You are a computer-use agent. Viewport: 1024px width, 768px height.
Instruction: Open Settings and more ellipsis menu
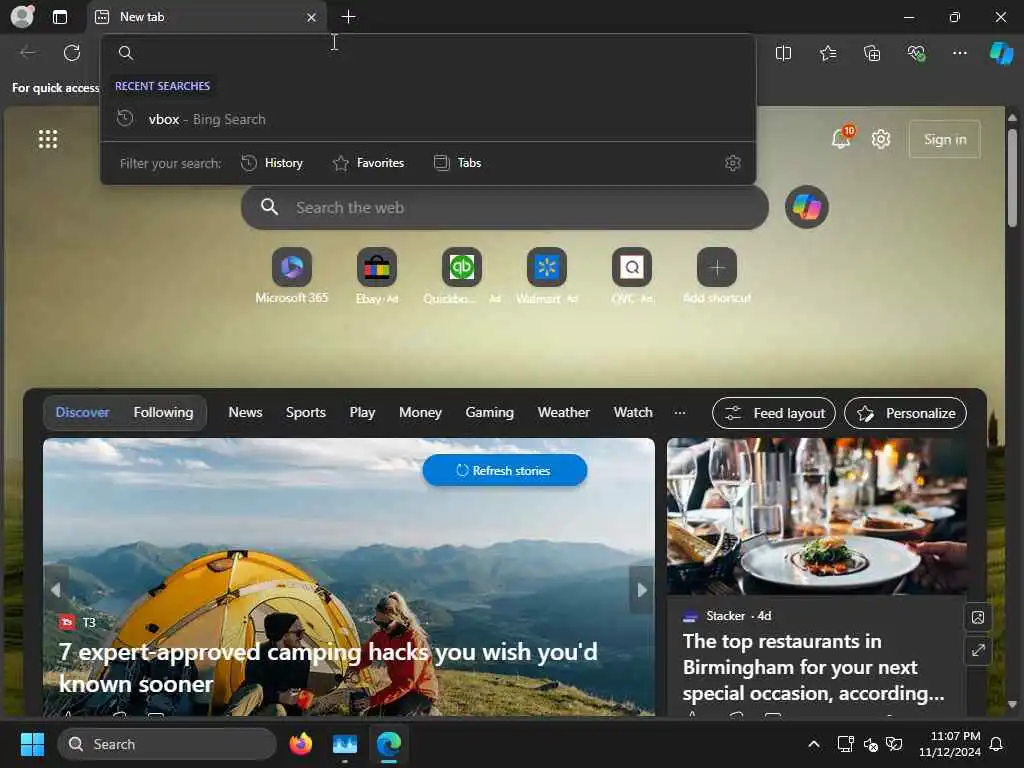[x=959, y=53]
